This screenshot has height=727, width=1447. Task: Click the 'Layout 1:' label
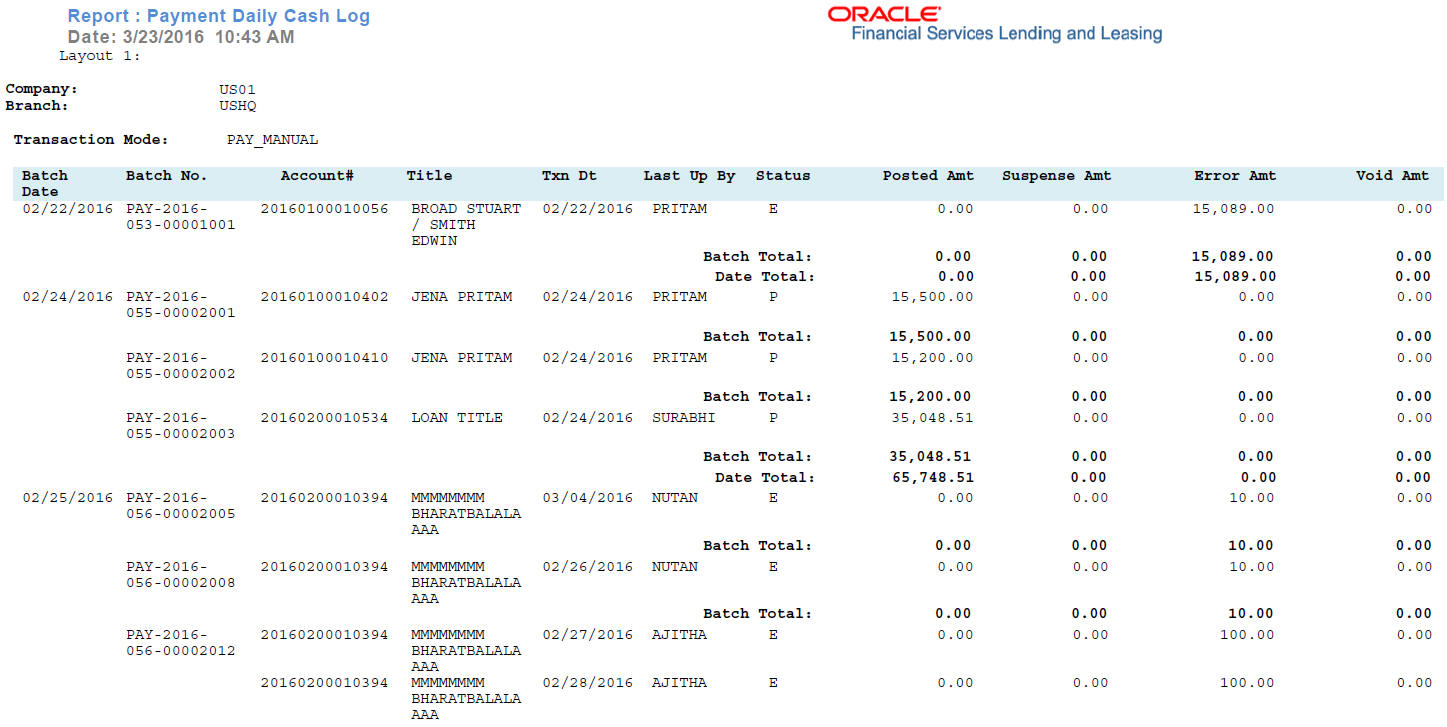[100, 56]
